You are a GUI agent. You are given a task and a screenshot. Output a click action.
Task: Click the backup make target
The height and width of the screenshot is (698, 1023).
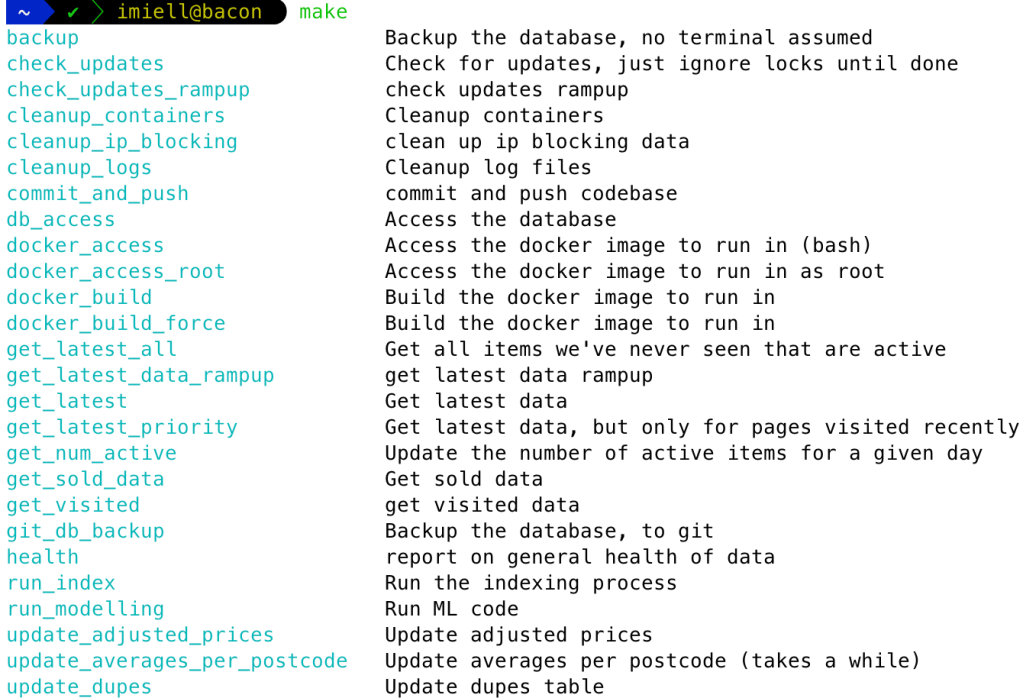pos(42,38)
